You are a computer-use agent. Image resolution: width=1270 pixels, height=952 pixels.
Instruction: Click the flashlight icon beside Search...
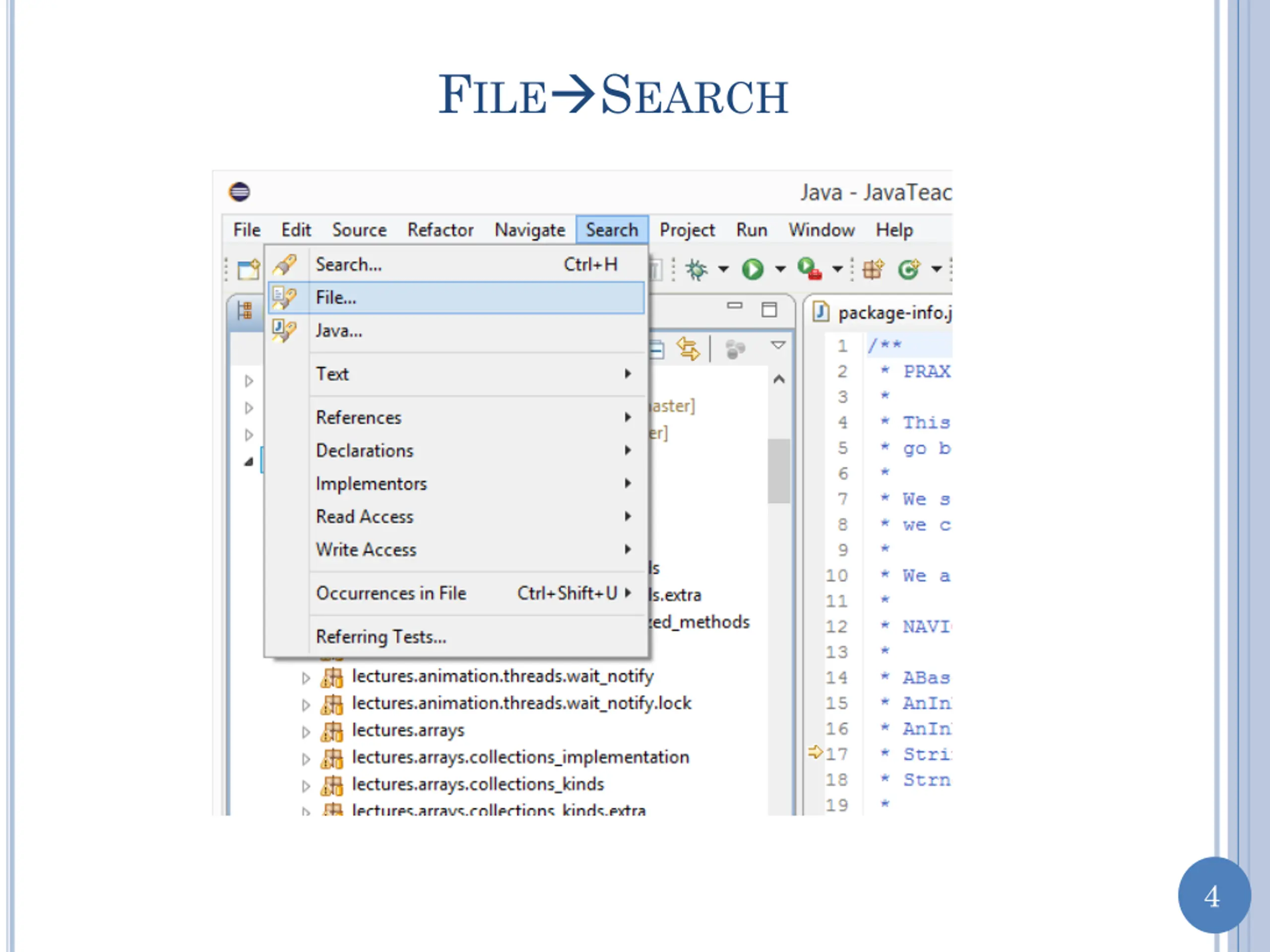coord(285,265)
